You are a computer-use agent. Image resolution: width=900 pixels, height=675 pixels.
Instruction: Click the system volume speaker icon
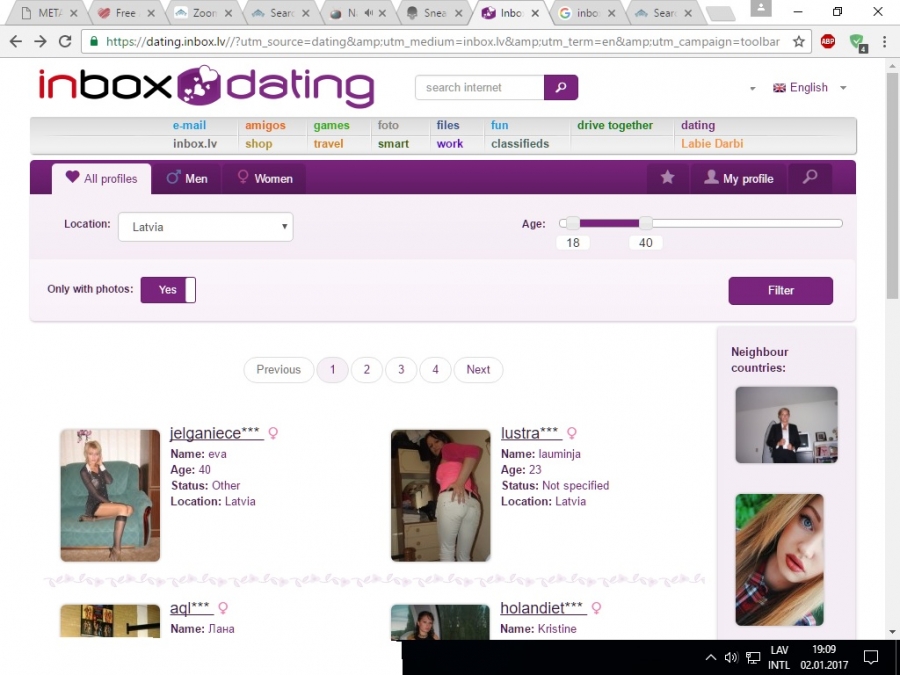[731, 657]
